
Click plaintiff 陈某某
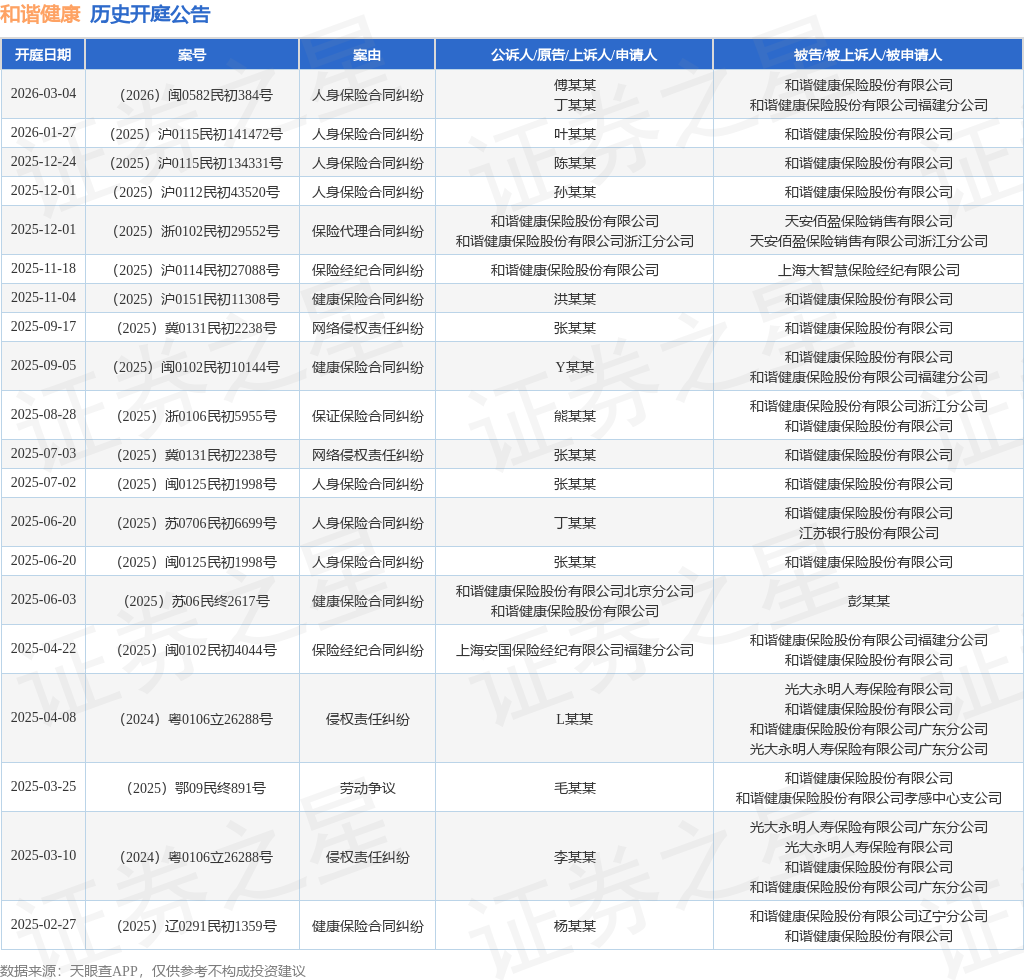574,163
